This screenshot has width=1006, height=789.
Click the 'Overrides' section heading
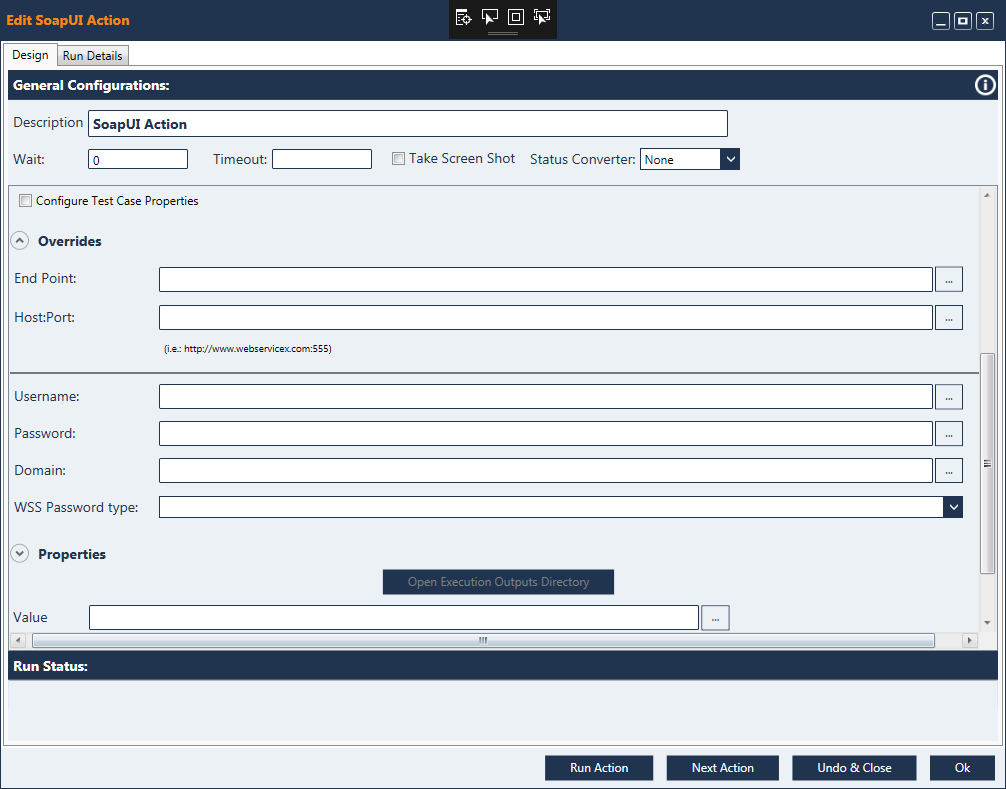point(70,241)
